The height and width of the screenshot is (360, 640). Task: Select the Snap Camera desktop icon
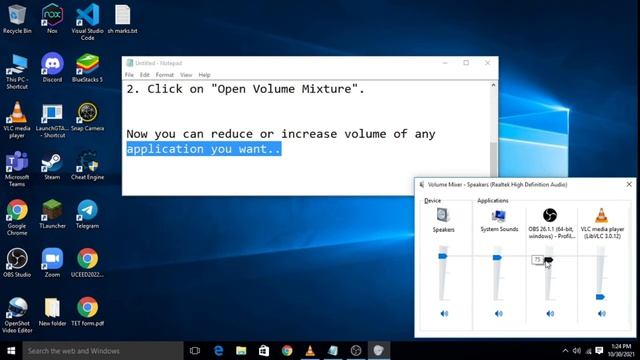point(87,117)
